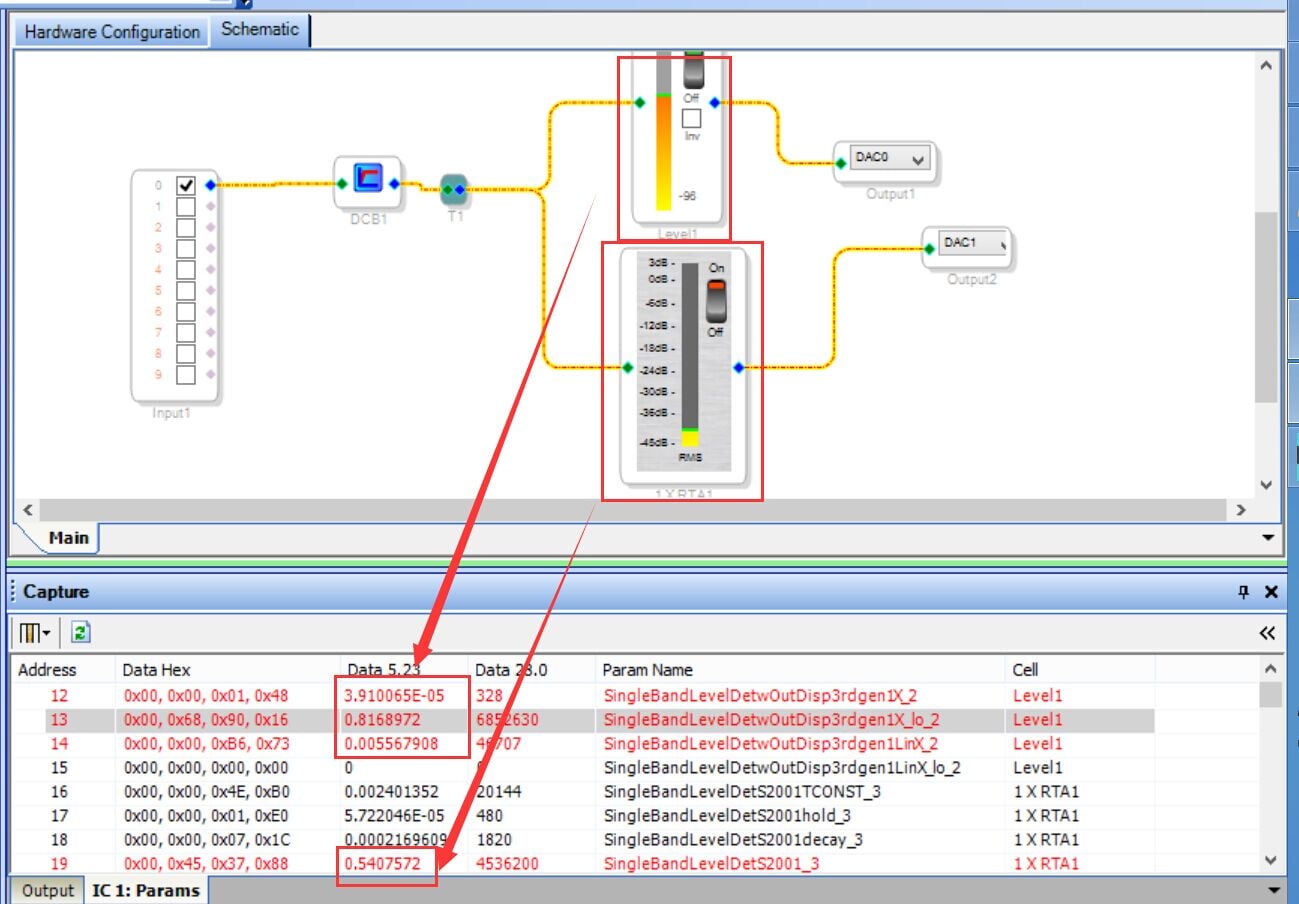Select the Main sheet tab
The width and height of the screenshot is (1299, 904).
coord(69,538)
